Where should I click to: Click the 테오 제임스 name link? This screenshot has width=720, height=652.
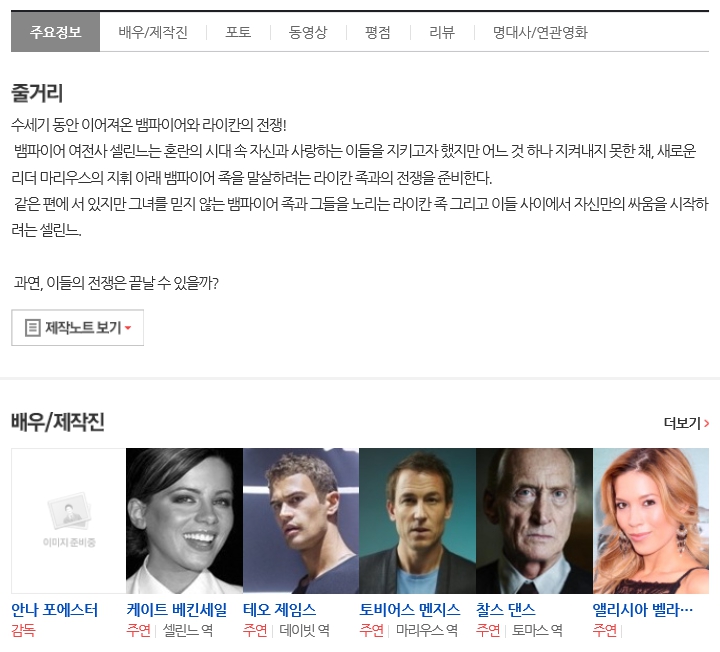pos(280,610)
